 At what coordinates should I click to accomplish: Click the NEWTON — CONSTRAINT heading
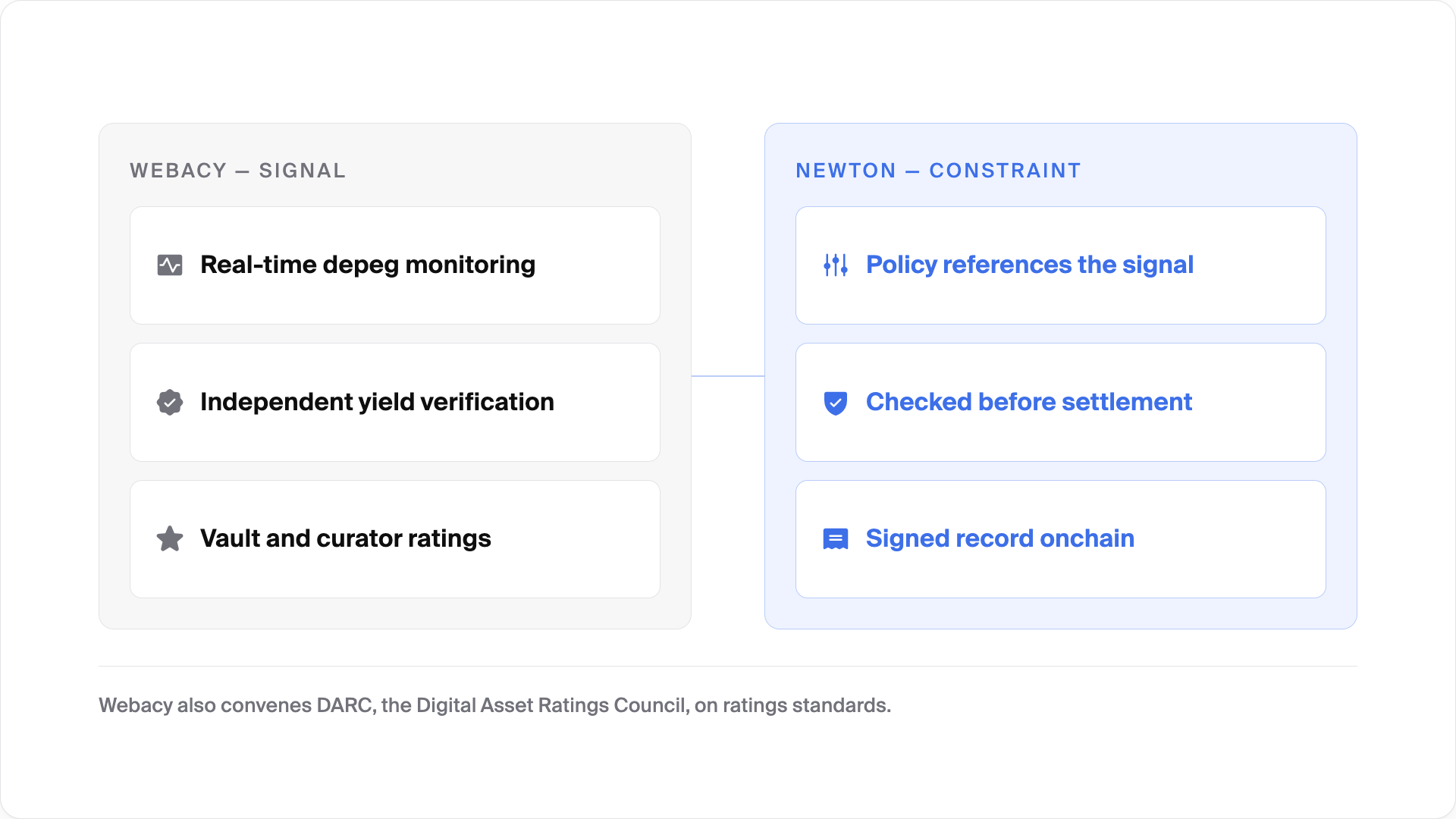click(938, 171)
